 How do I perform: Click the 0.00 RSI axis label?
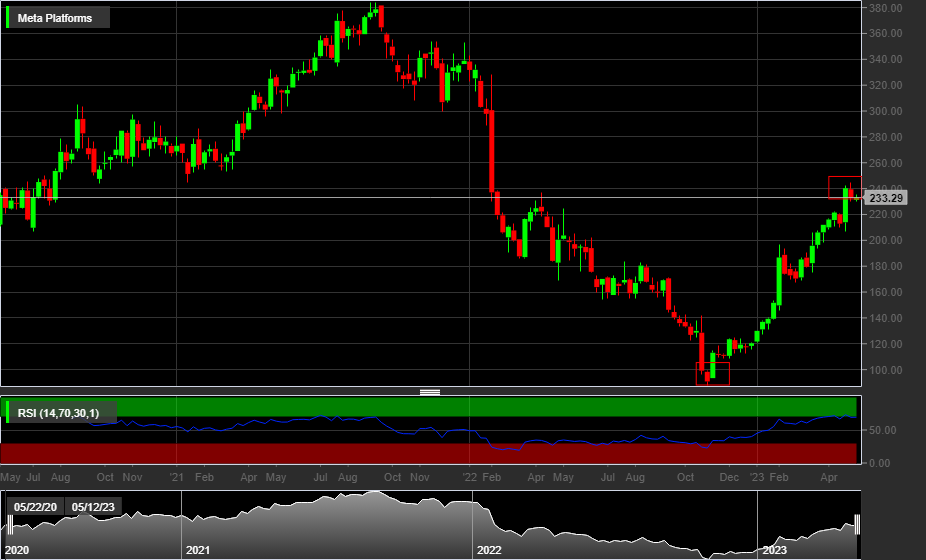click(x=880, y=463)
